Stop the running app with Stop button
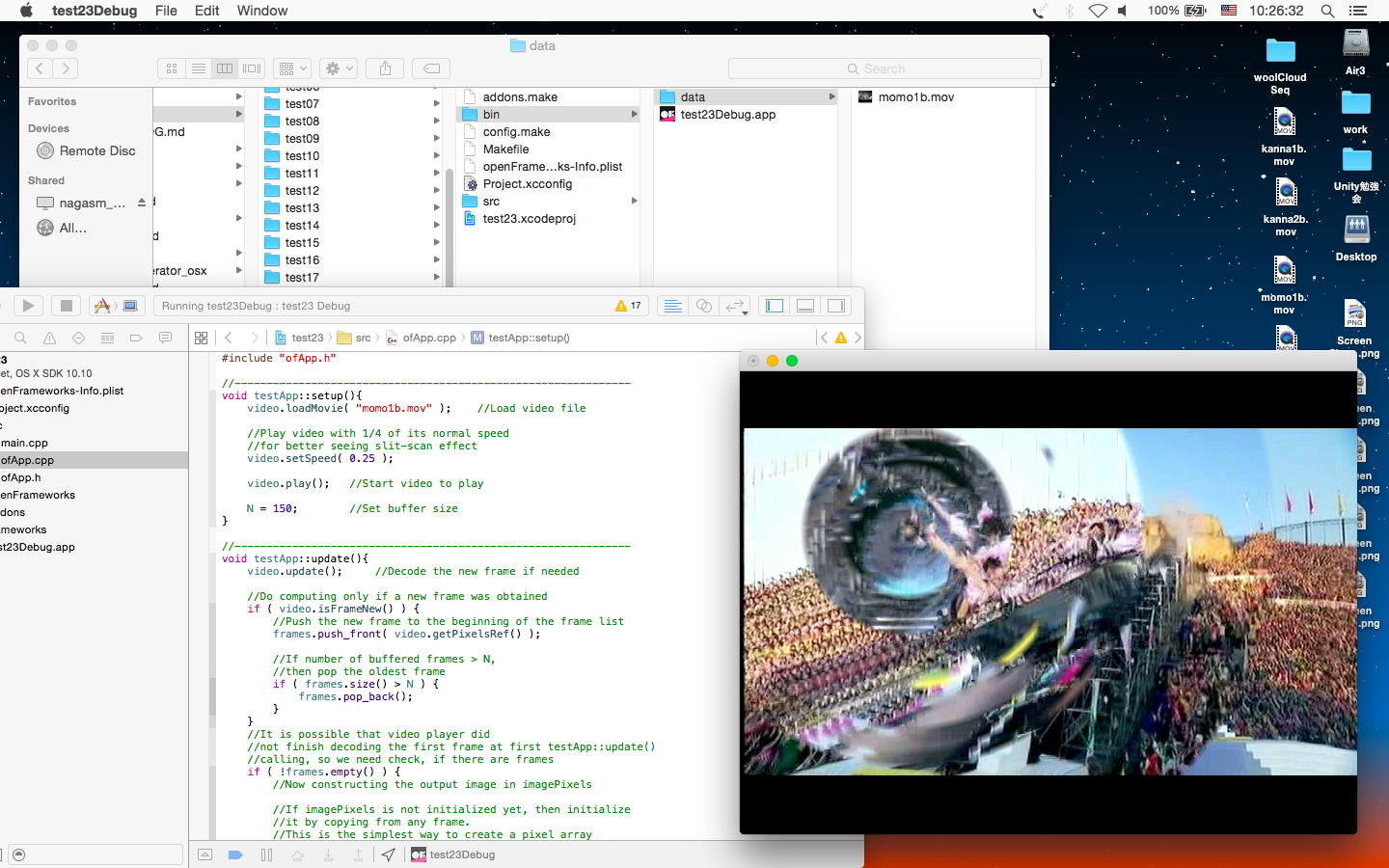The width and height of the screenshot is (1389, 868). pos(66,306)
